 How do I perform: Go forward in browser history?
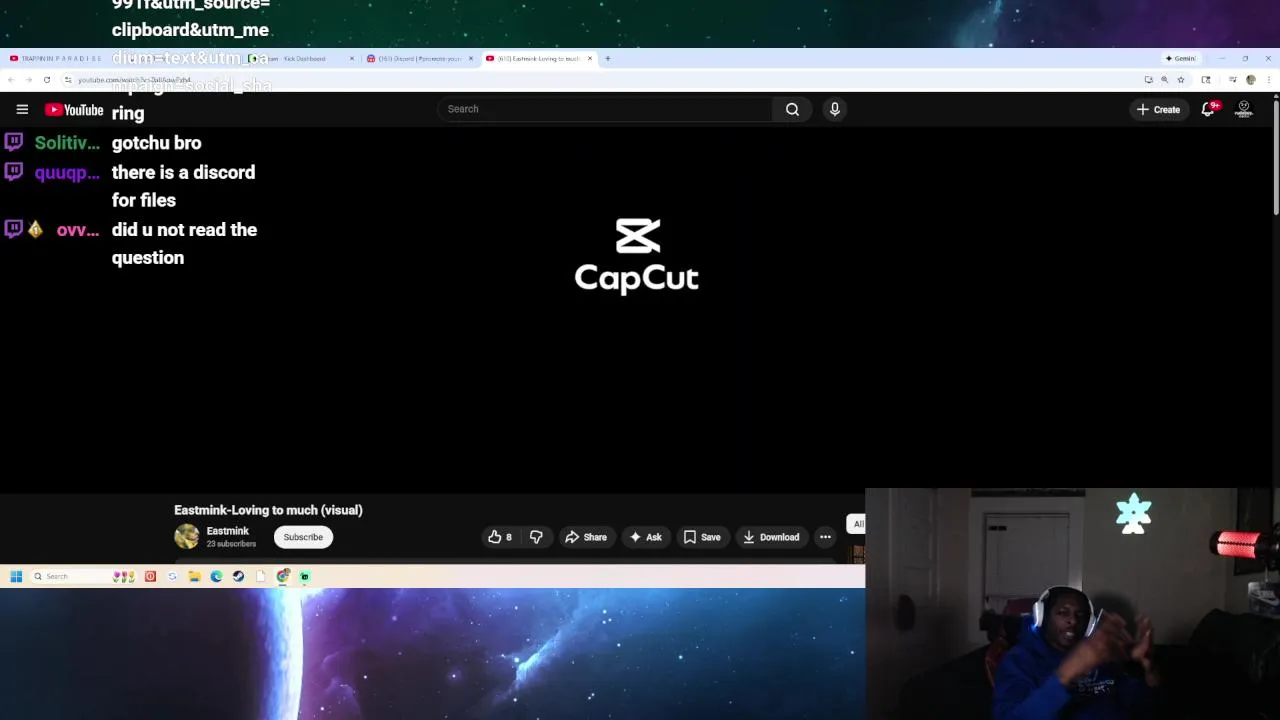28,80
